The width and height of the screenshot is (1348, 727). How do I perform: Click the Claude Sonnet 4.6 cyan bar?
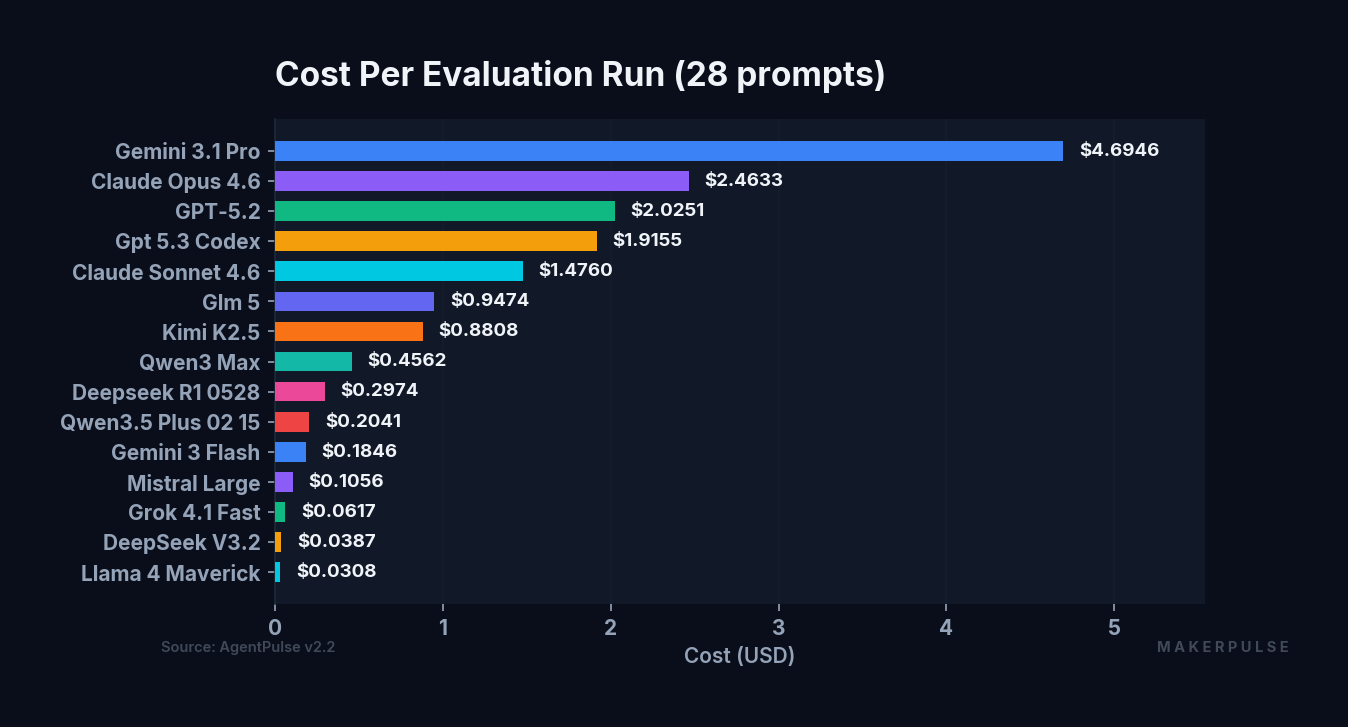pyautogui.click(x=399, y=271)
